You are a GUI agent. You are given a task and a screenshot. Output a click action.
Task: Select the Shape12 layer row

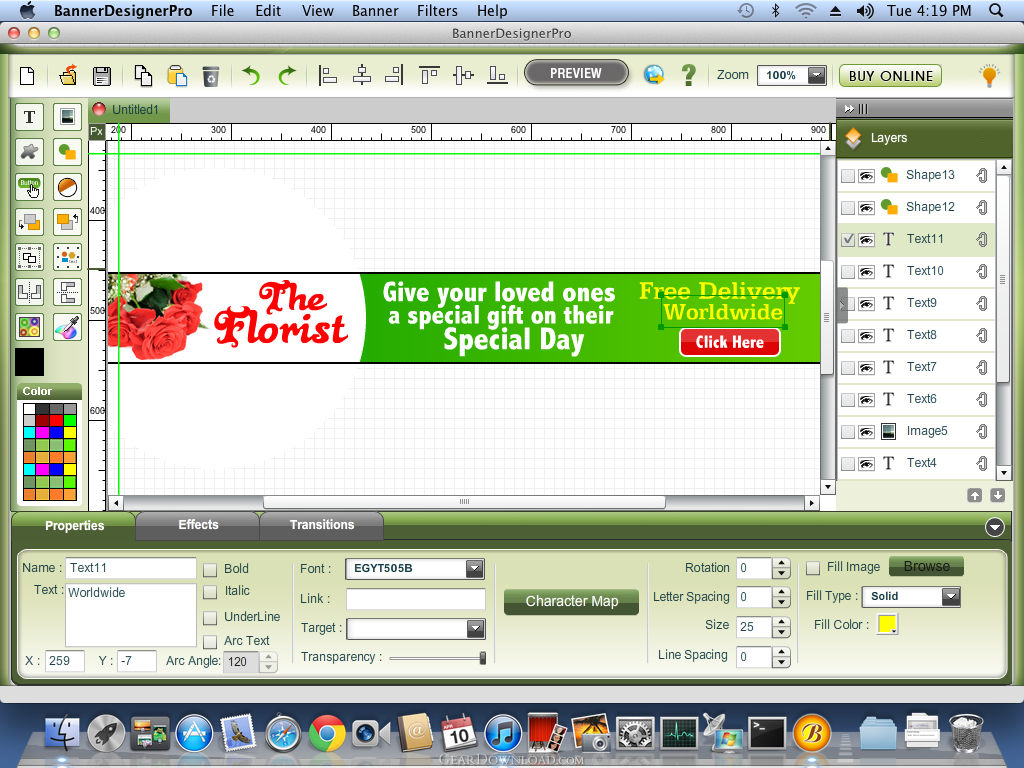pos(916,208)
